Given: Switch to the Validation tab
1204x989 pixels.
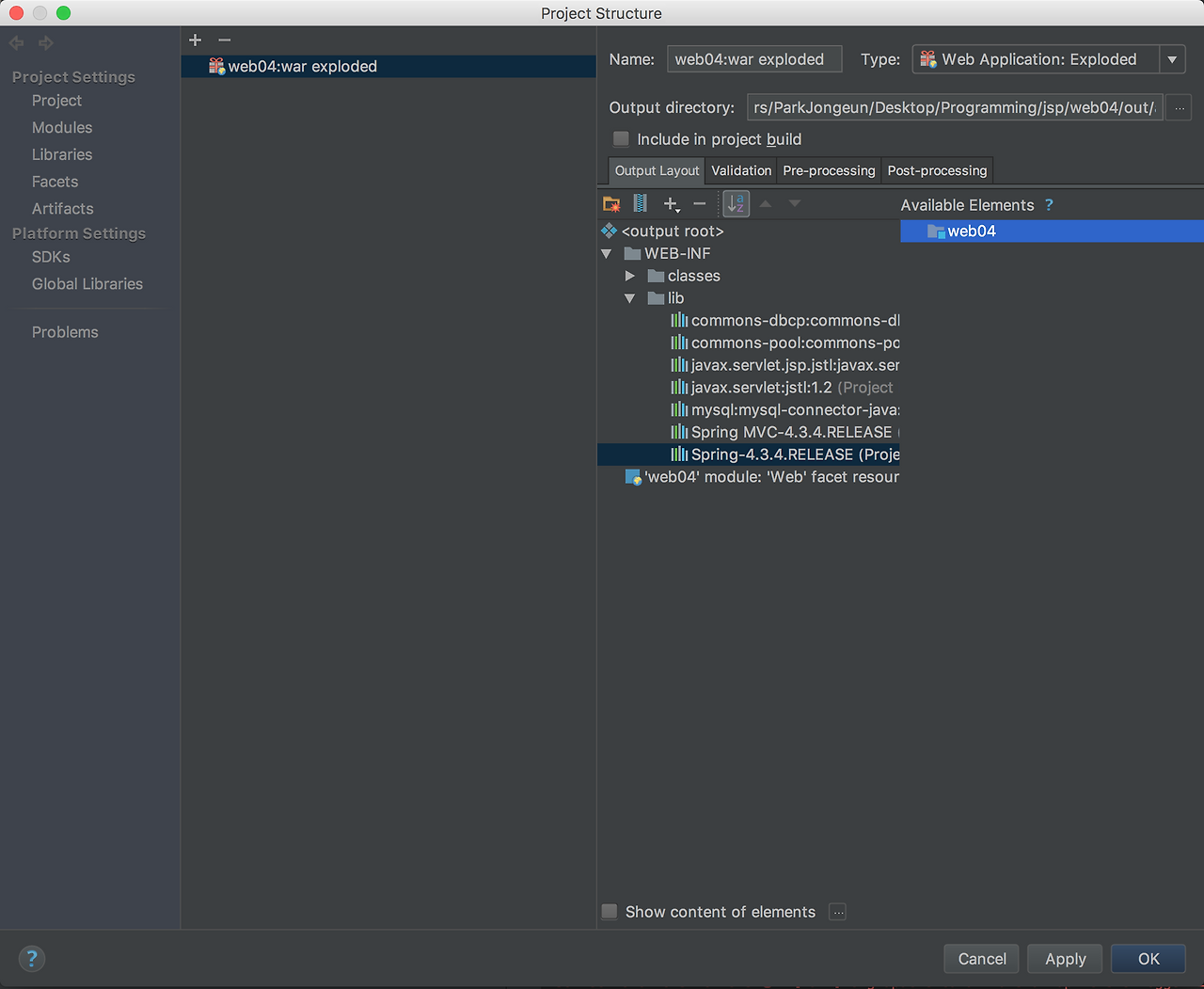Looking at the screenshot, I should pyautogui.click(x=741, y=170).
